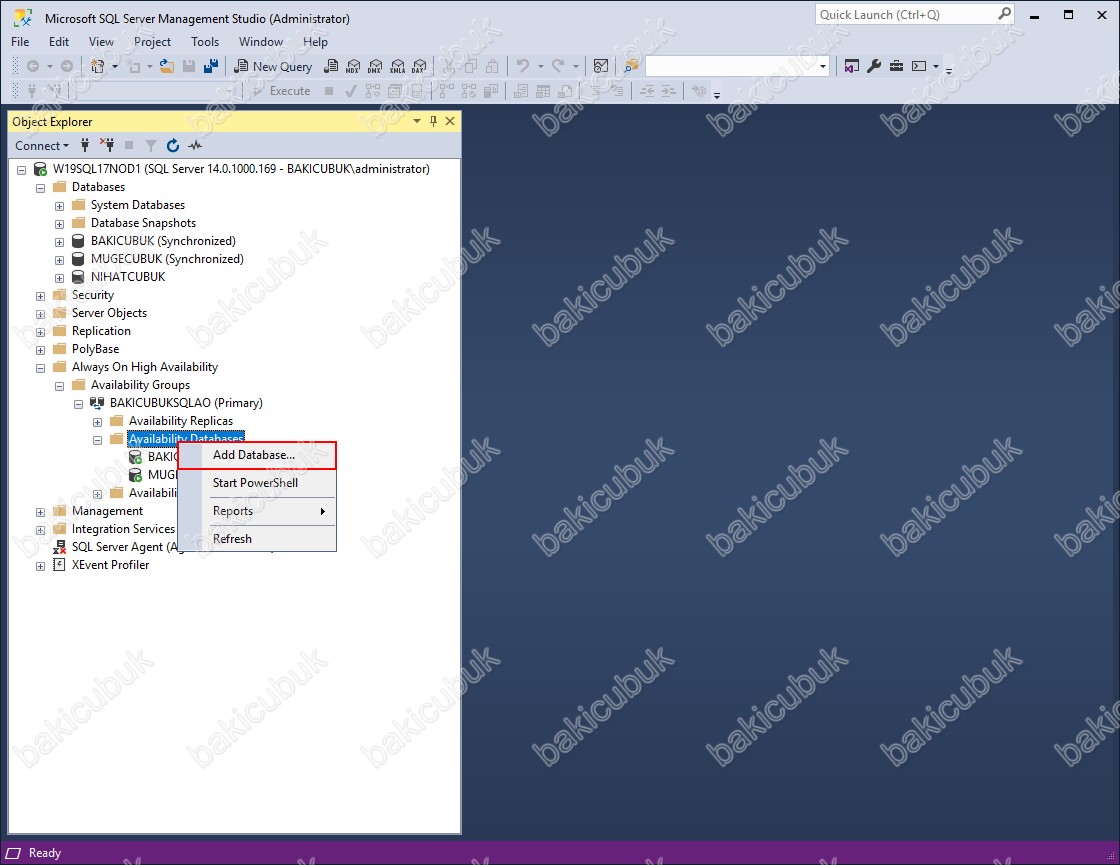Open the Window menu

(x=261, y=41)
